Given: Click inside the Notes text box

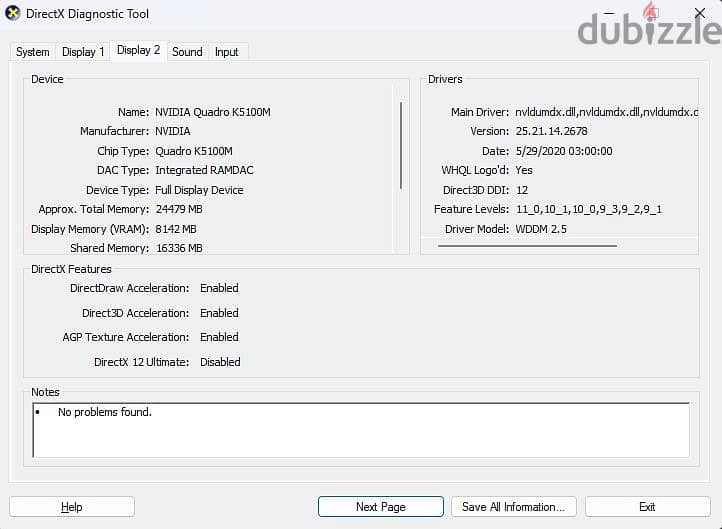Looking at the screenshot, I should click(x=361, y=430).
